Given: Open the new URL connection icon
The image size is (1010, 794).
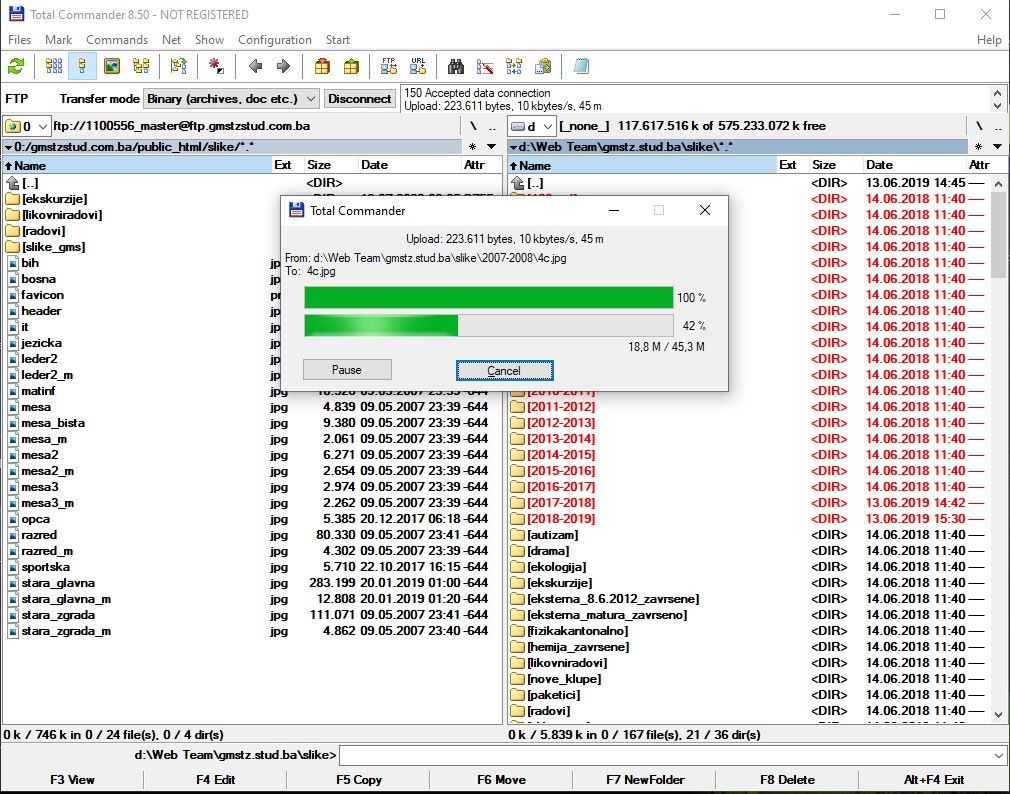Looking at the screenshot, I should (418, 66).
